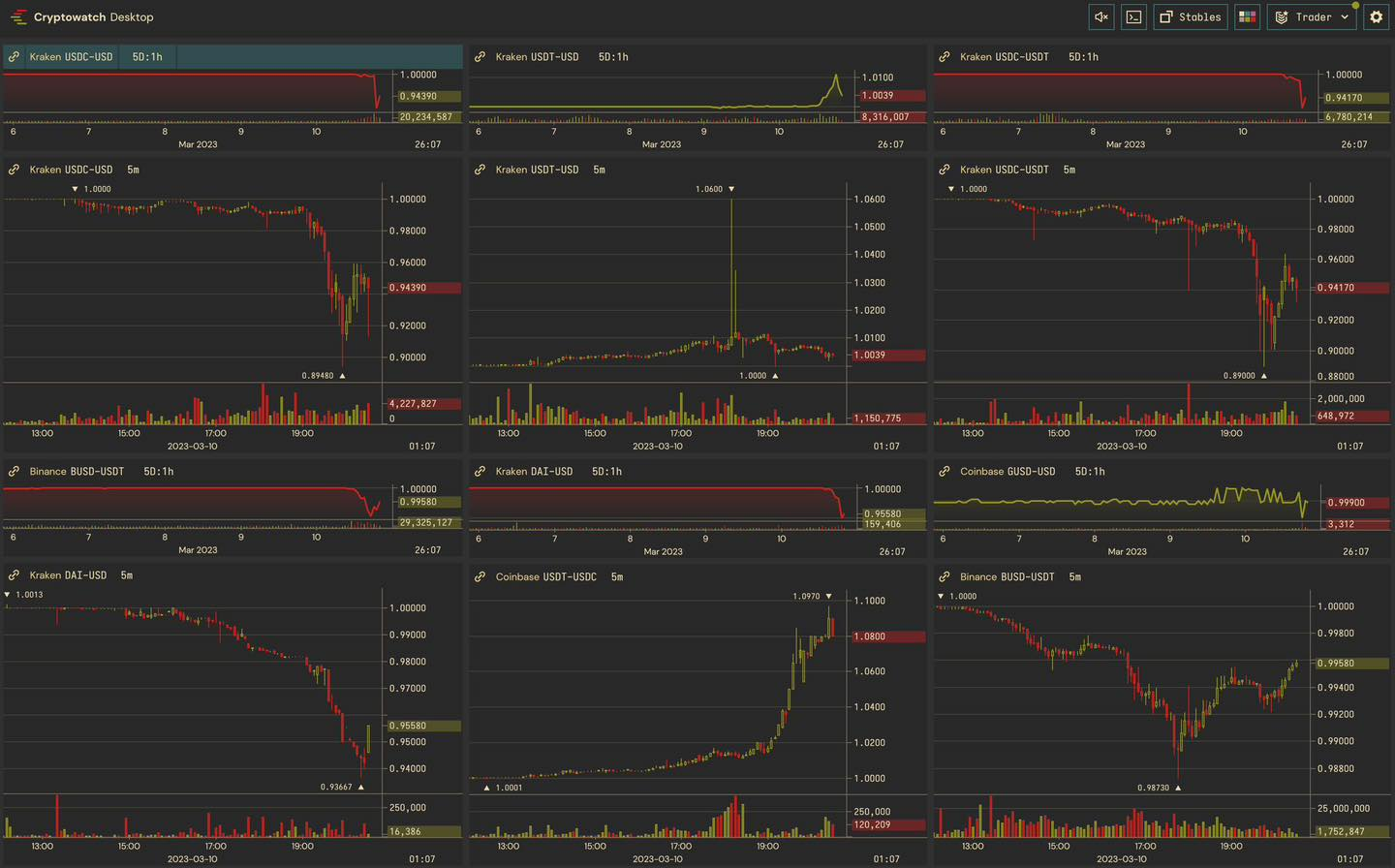Select Kraken USDT-USD title in 5D:1h panel

click(x=537, y=57)
